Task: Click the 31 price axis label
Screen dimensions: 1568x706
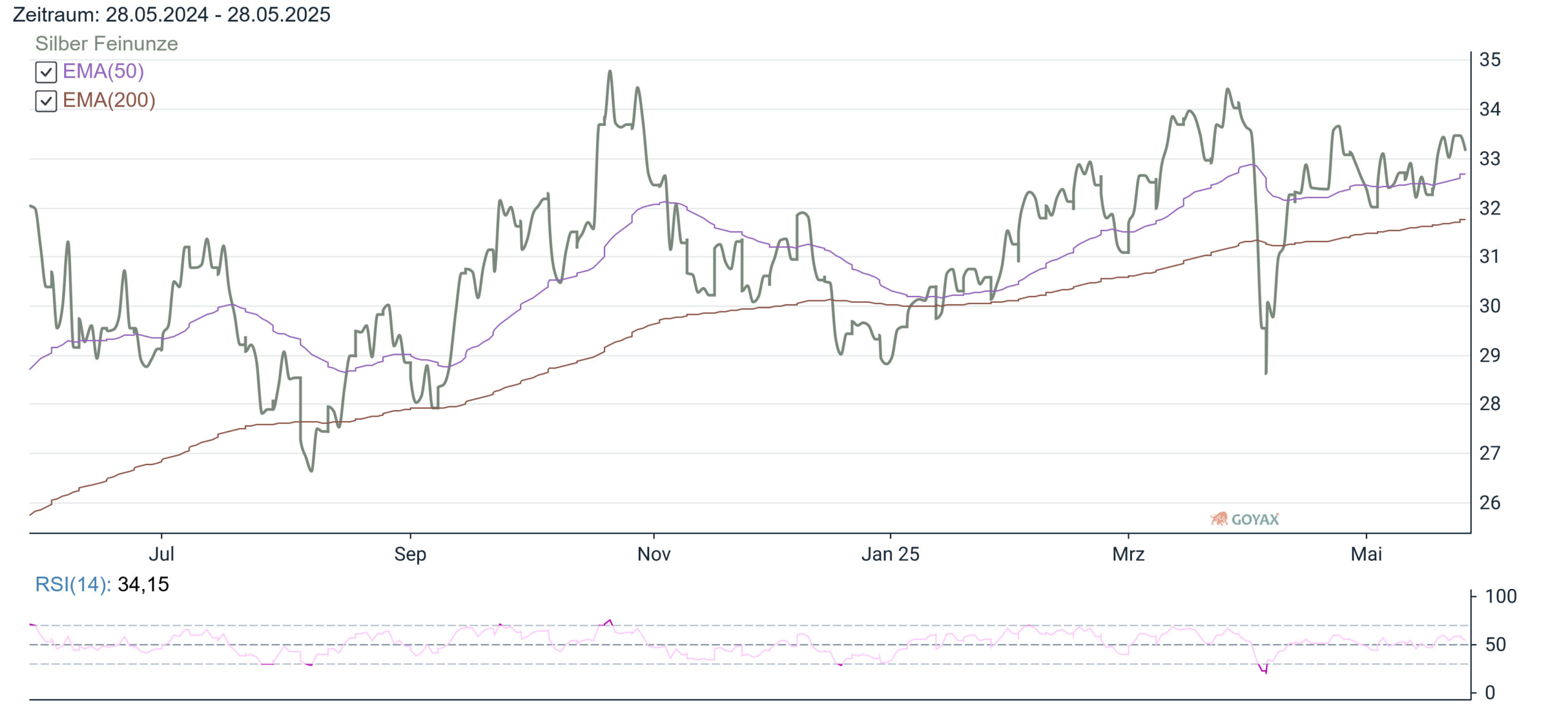Action: click(1490, 257)
